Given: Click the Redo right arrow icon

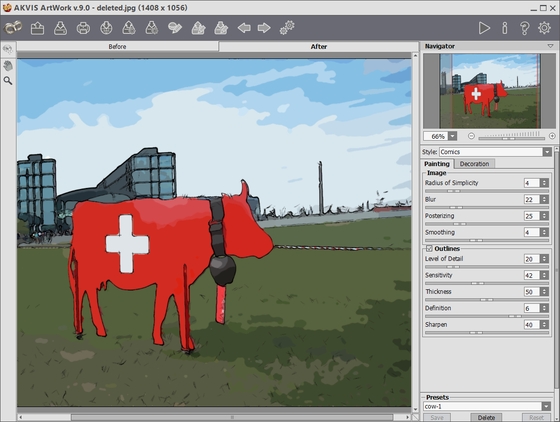Looking at the screenshot, I should [264, 28].
